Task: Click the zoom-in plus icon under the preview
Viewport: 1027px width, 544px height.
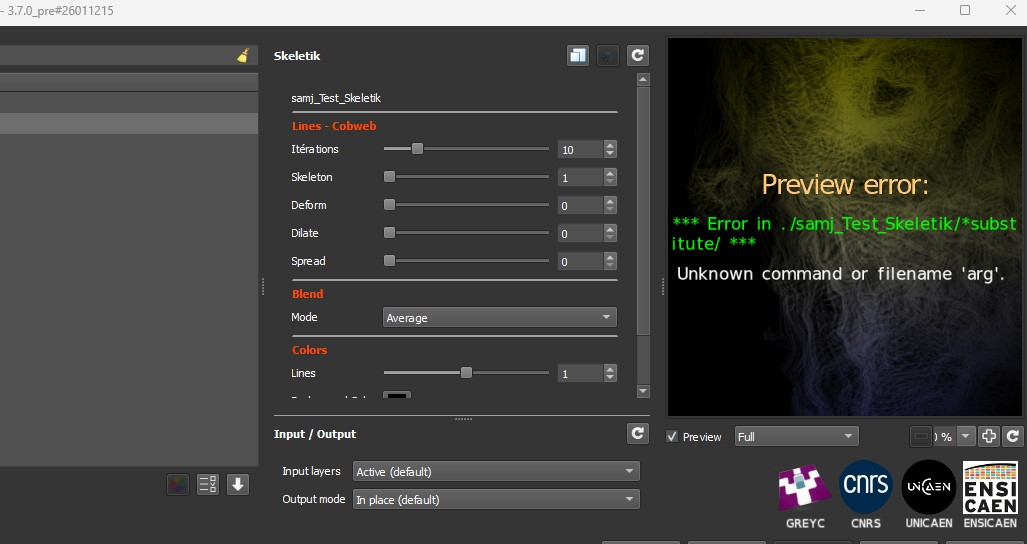Action: 988,436
